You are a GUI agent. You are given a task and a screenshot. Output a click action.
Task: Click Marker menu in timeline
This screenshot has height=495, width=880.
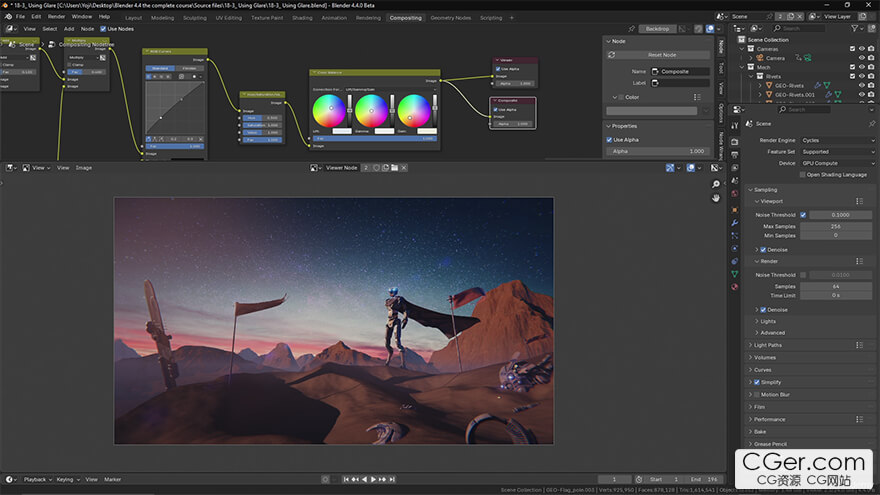point(112,479)
